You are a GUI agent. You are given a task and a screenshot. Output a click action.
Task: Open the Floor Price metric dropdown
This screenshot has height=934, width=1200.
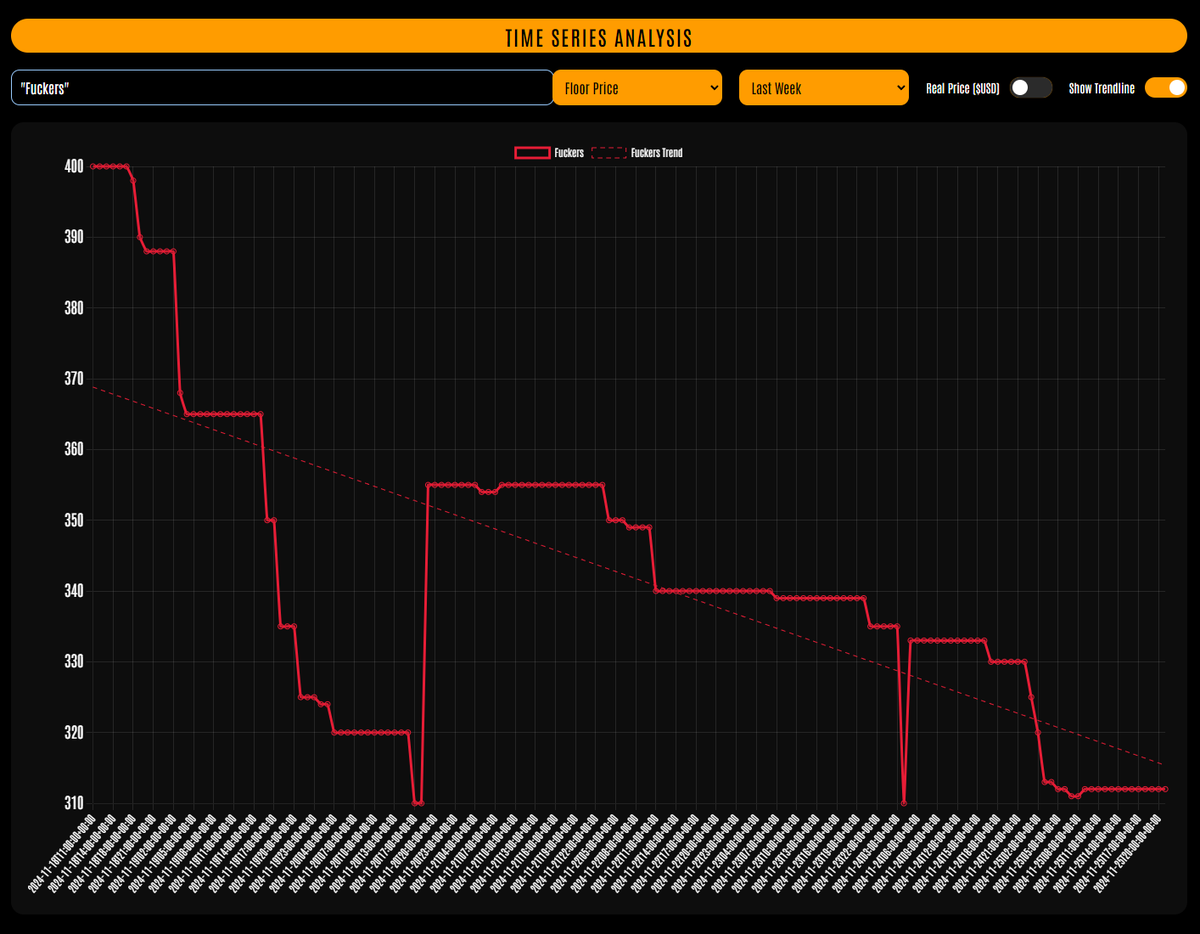pyautogui.click(x=638, y=88)
